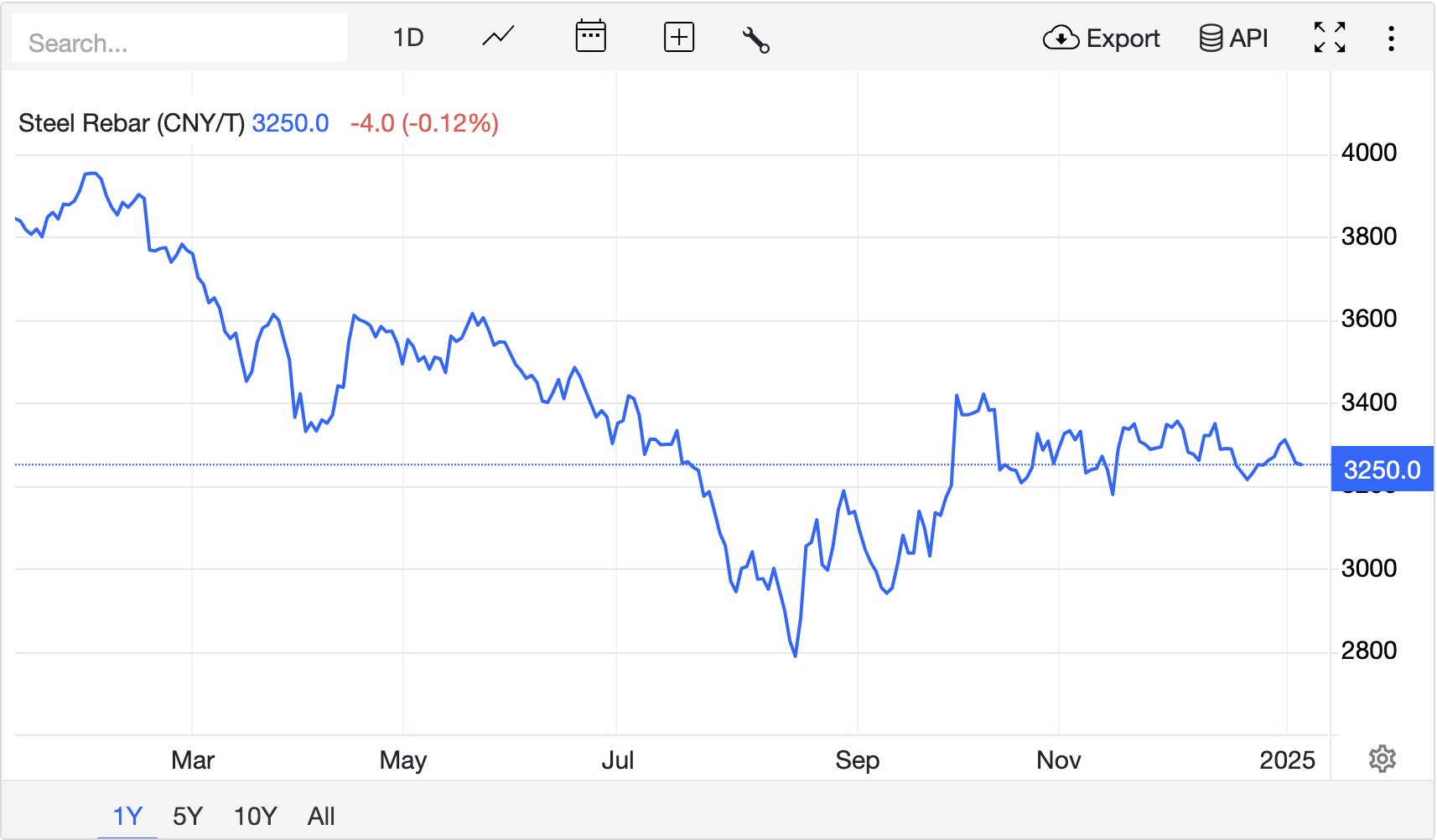Open the calendar date range picker
This screenshot has height=840, width=1437.
[590, 38]
